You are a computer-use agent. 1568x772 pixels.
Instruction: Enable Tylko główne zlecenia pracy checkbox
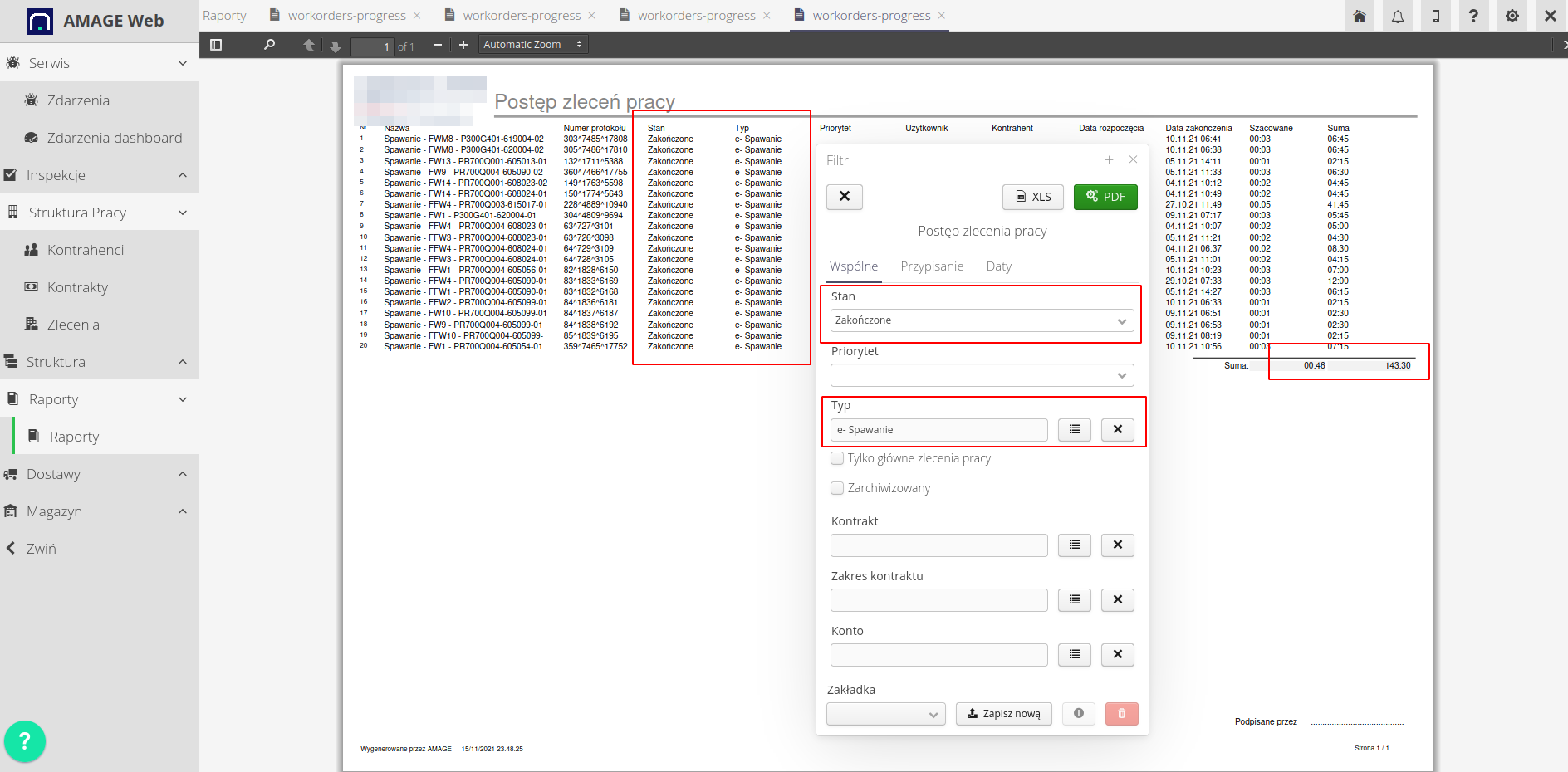[x=837, y=458]
